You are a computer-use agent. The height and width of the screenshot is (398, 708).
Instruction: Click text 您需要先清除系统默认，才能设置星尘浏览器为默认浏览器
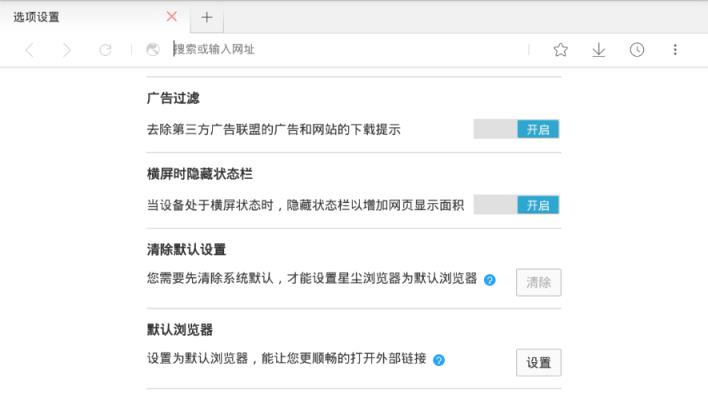click(x=312, y=278)
